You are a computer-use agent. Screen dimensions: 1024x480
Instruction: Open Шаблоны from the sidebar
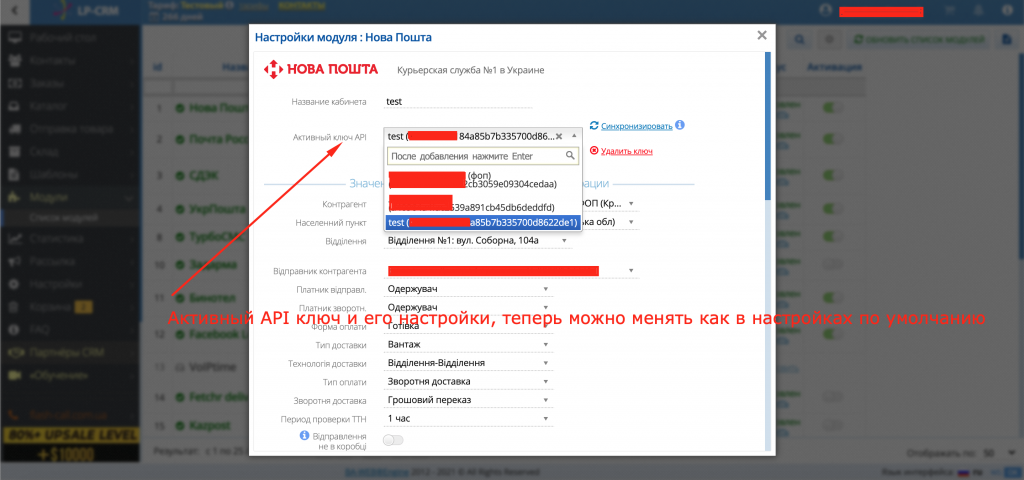point(70,174)
